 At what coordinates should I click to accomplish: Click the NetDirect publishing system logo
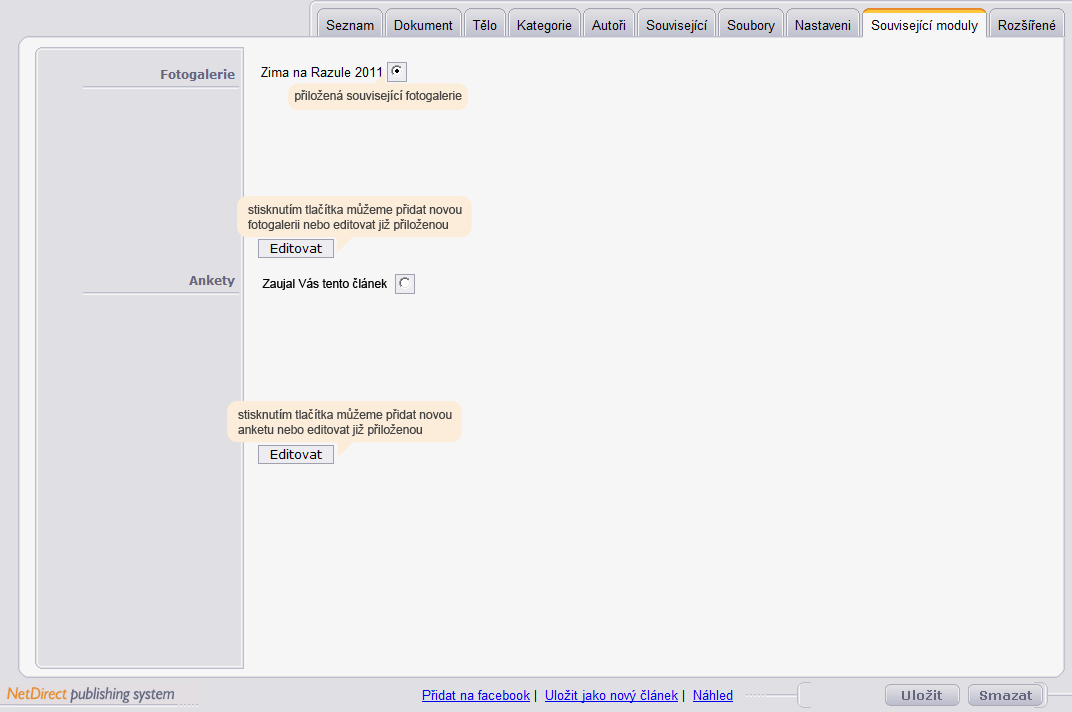tap(91, 694)
